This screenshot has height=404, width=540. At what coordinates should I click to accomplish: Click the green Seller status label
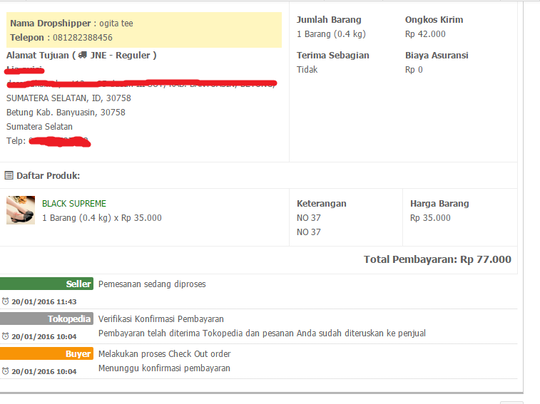point(46,283)
